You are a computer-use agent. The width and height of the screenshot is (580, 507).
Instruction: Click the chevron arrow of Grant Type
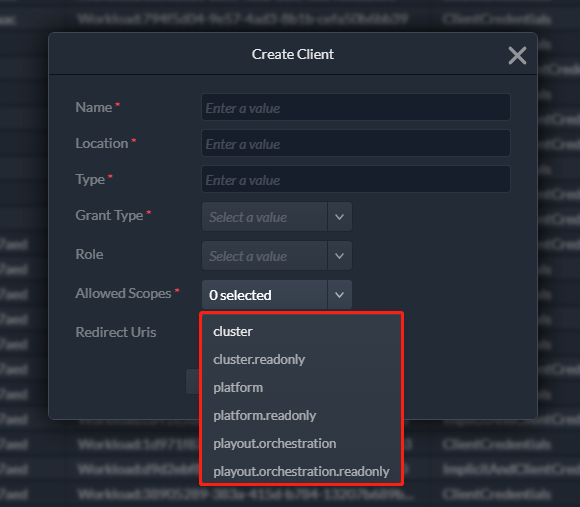click(x=340, y=217)
